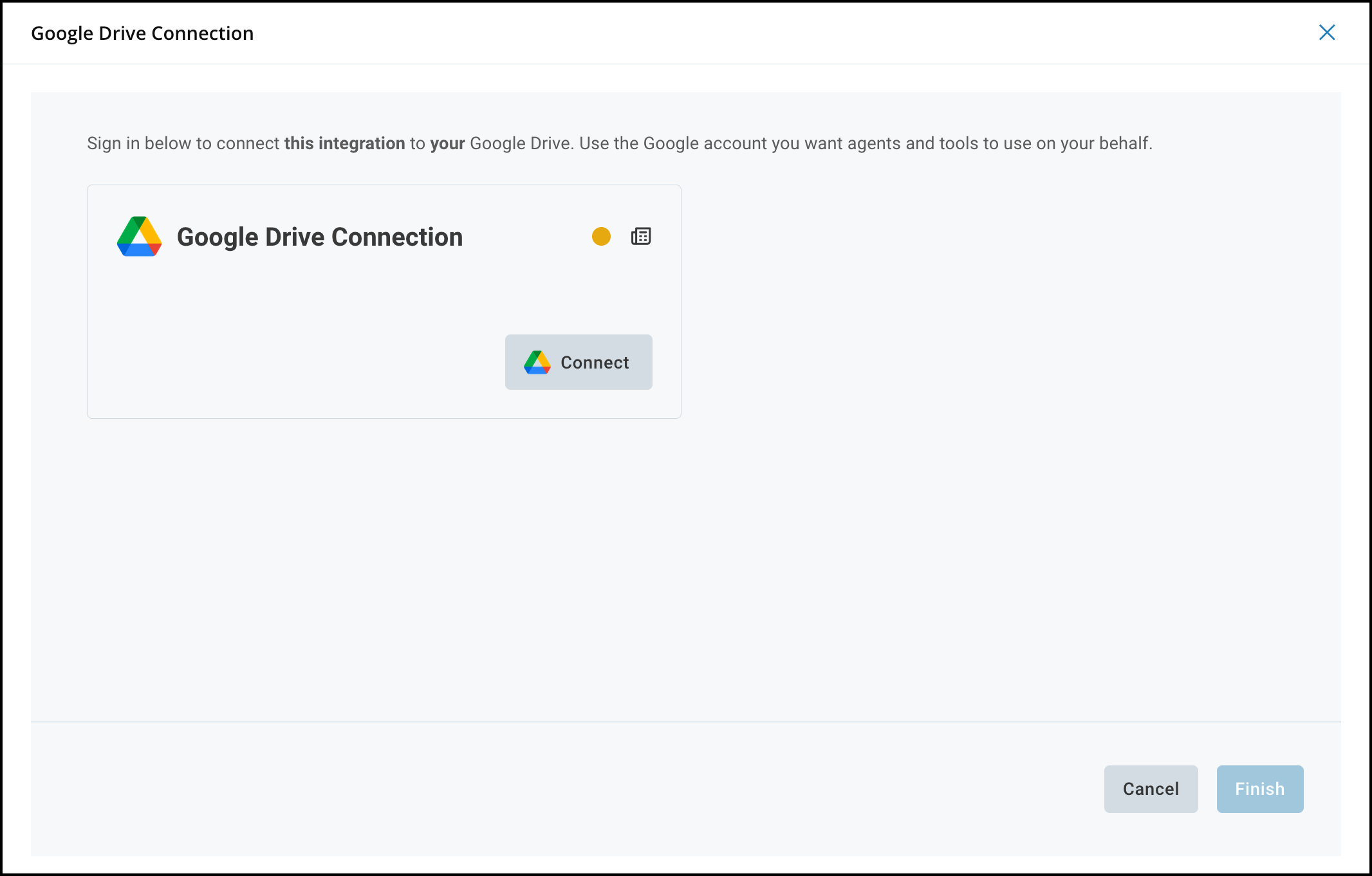
Task: Click the yellow connection status indicator
Action: [601, 236]
